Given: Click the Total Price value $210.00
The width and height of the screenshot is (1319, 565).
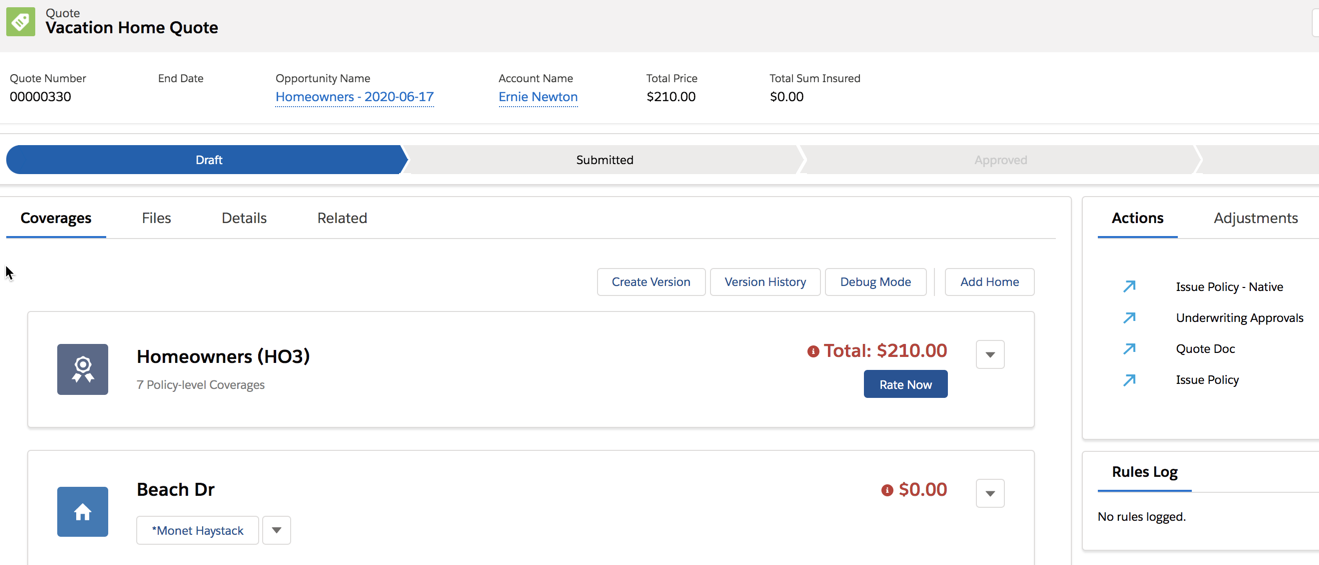Looking at the screenshot, I should 671,97.
